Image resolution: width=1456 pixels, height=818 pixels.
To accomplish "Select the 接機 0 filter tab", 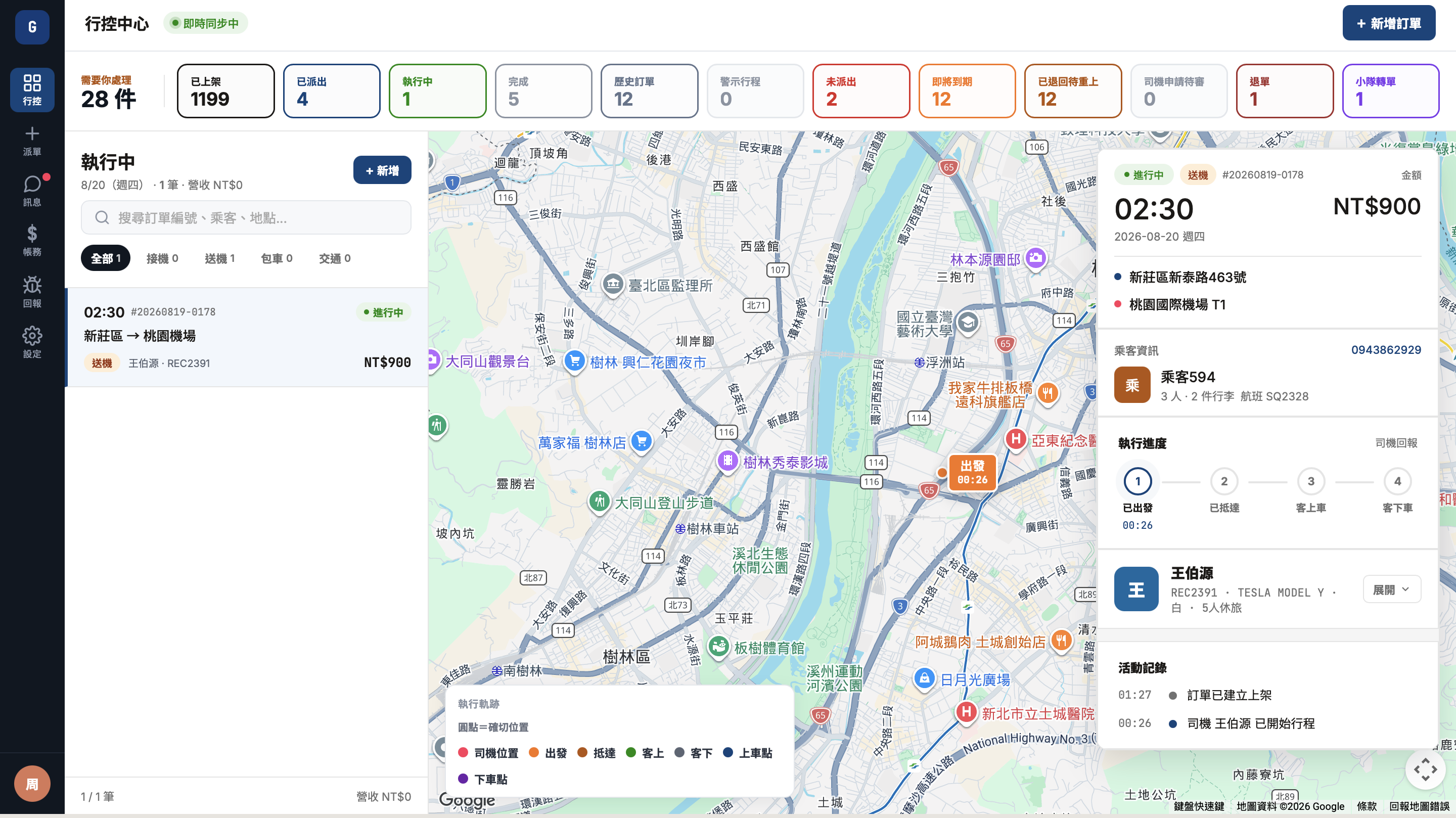I will tap(162, 258).
